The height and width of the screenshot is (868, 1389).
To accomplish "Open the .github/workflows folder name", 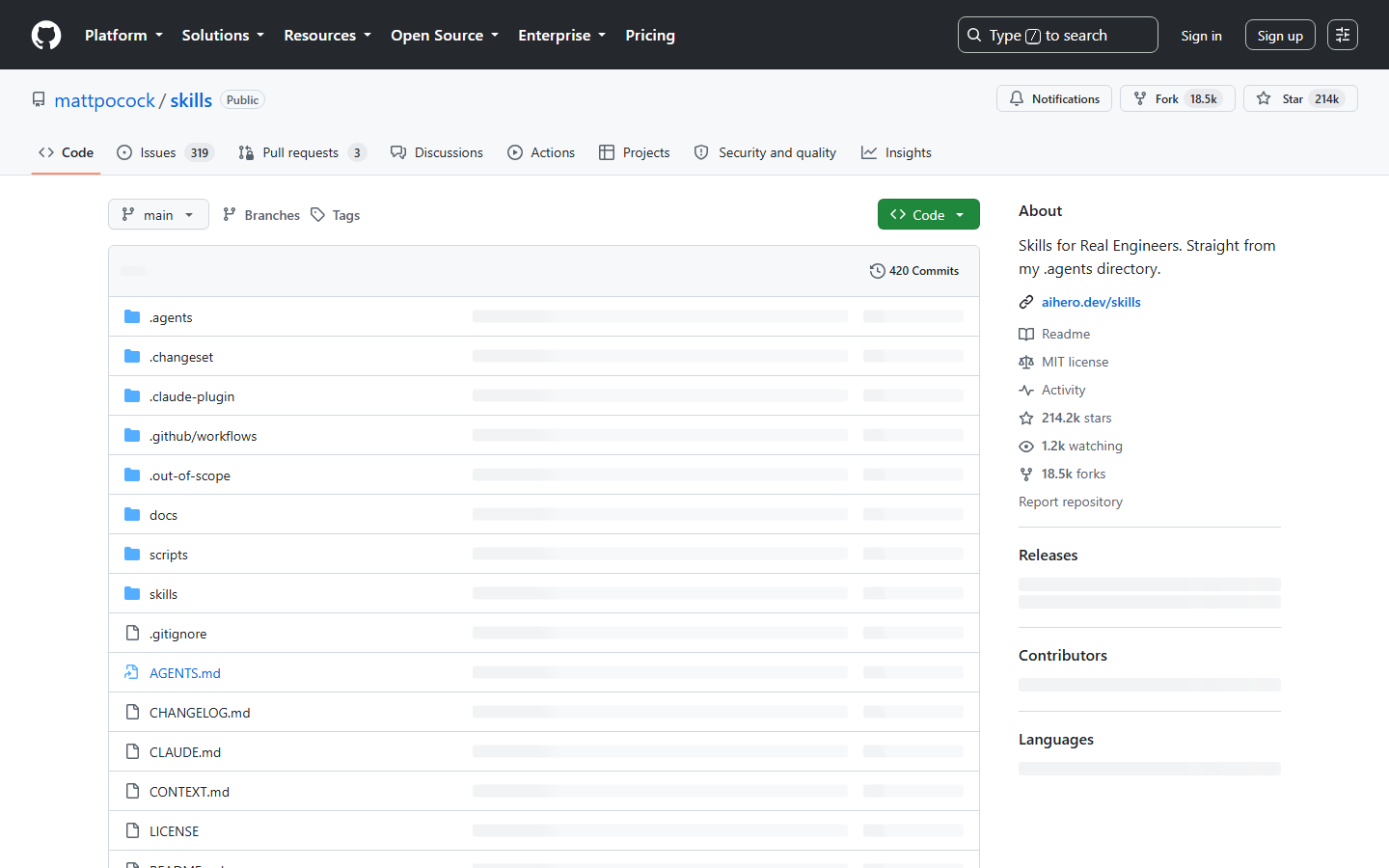I will 204,436.
